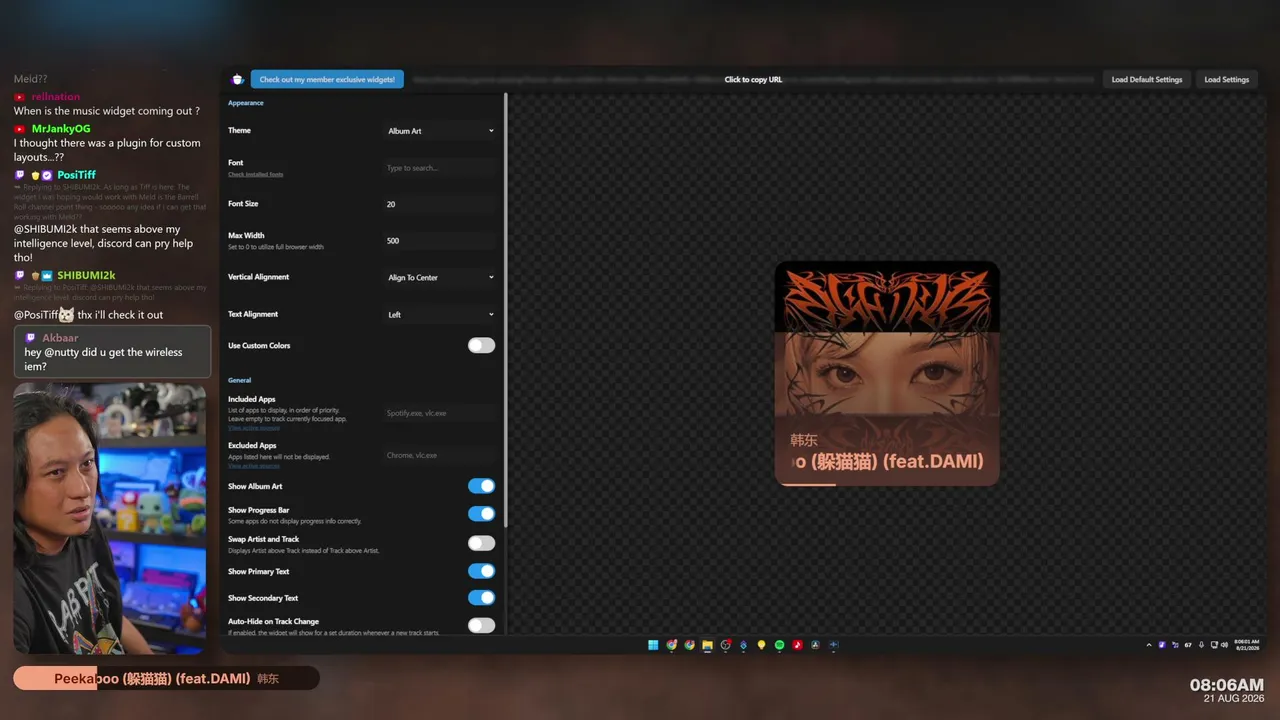1280x720 pixels.
Task: Click the Twitch icon beside PosiTiff
Action: (20, 175)
